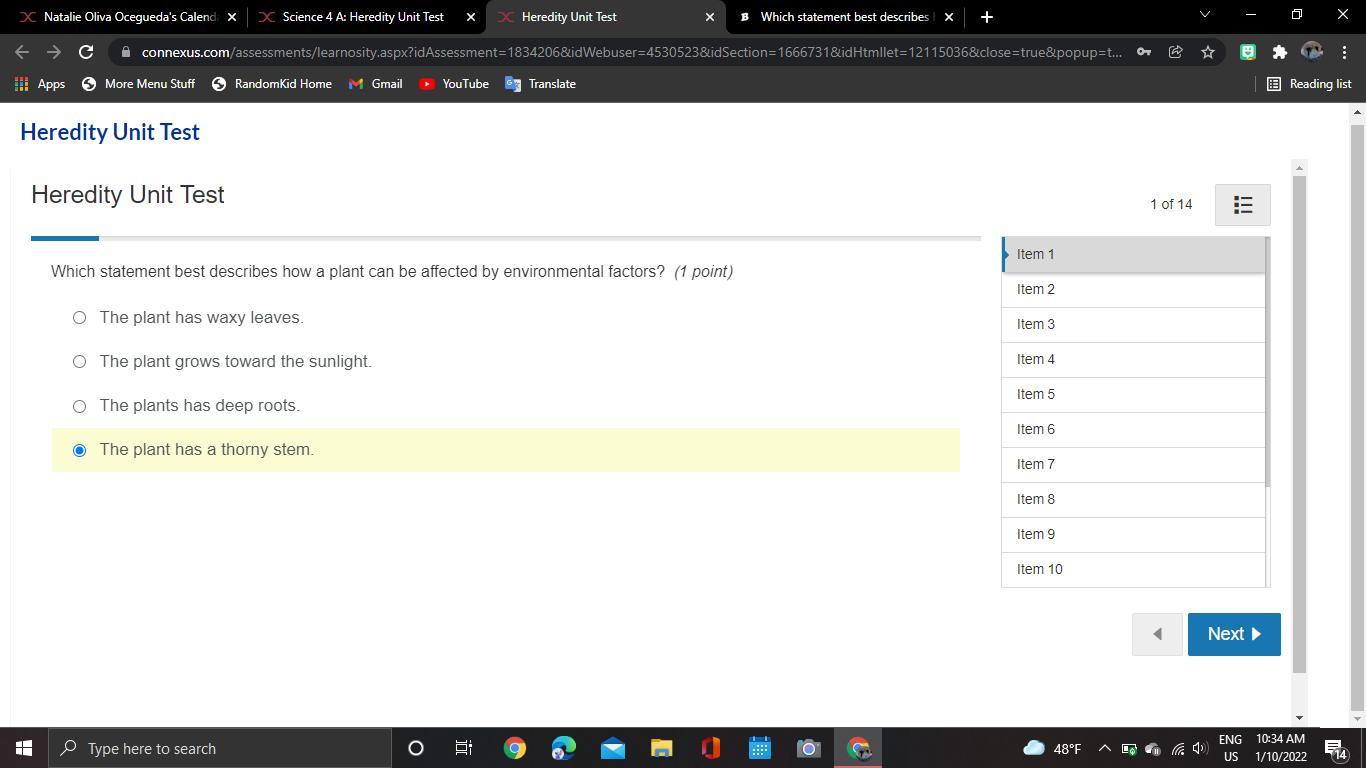Viewport: 1366px width, 768px height.
Task: Share this page icon in address bar
Action: pyautogui.click(x=1176, y=52)
